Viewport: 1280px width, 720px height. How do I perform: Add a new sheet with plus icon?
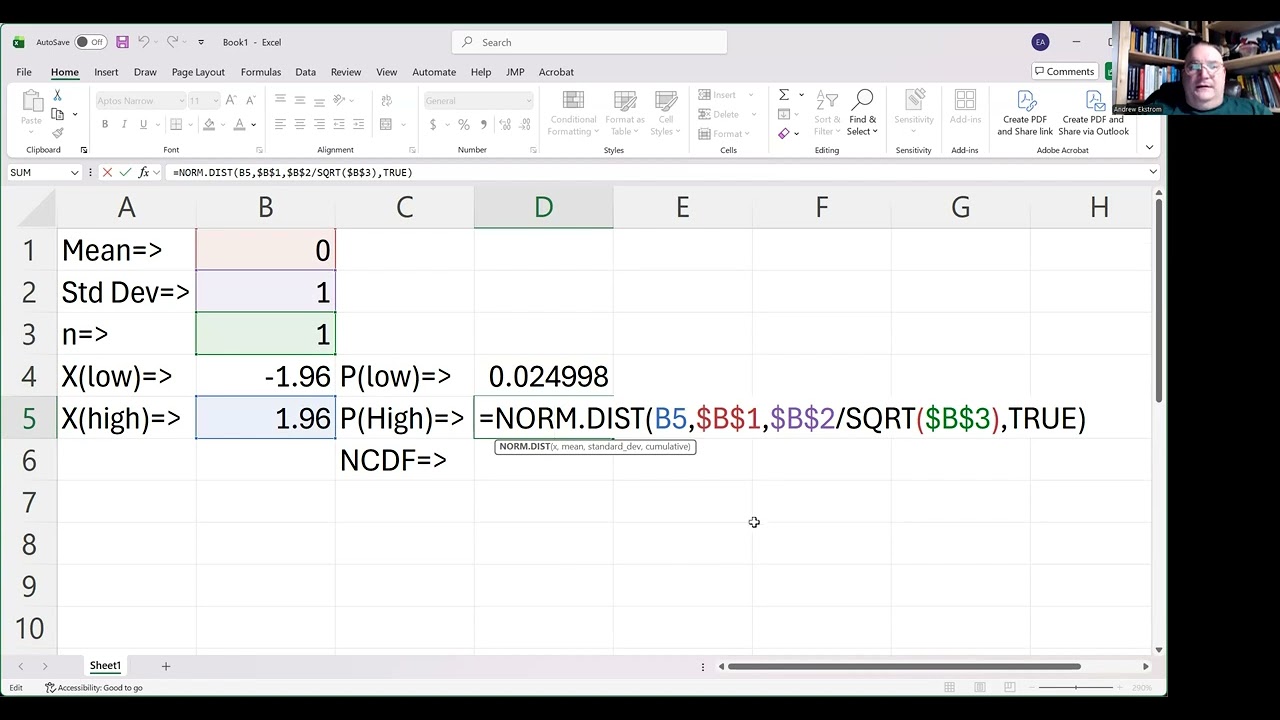pyautogui.click(x=166, y=666)
